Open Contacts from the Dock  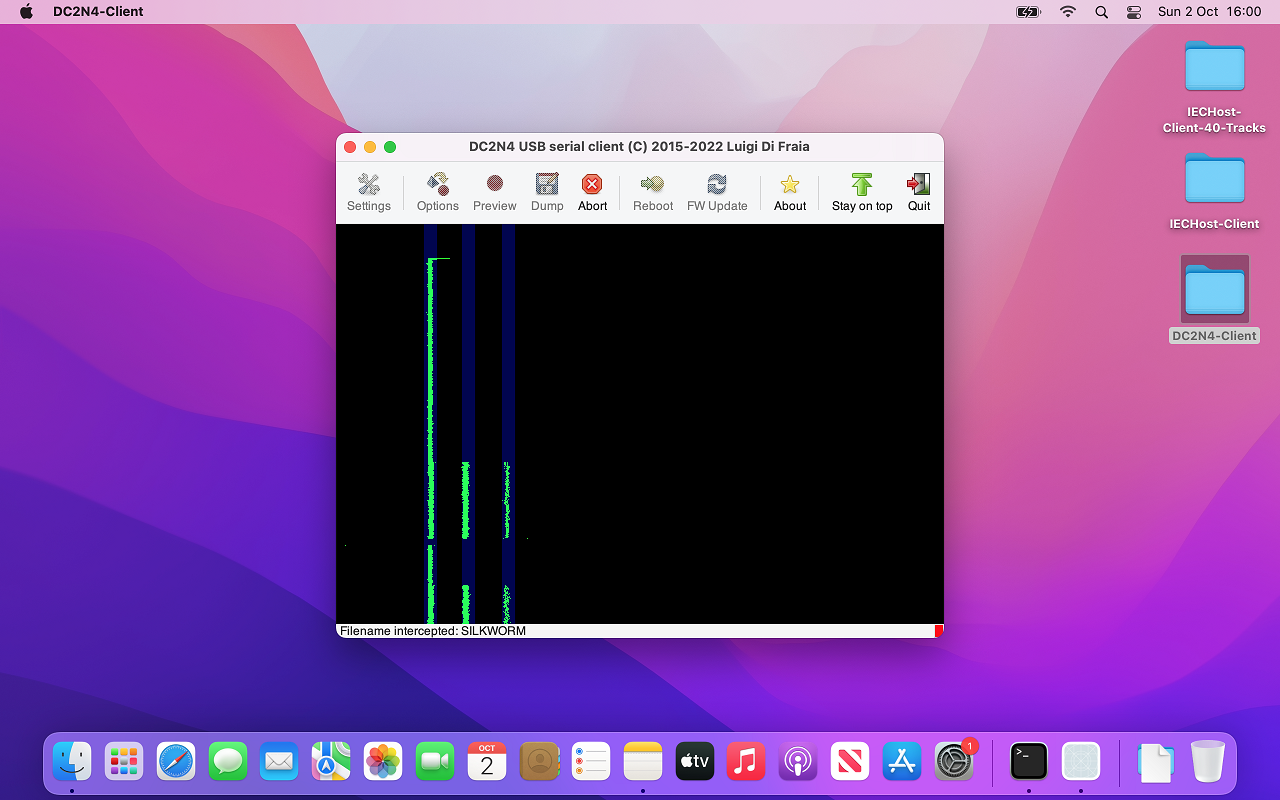(539, 762)
